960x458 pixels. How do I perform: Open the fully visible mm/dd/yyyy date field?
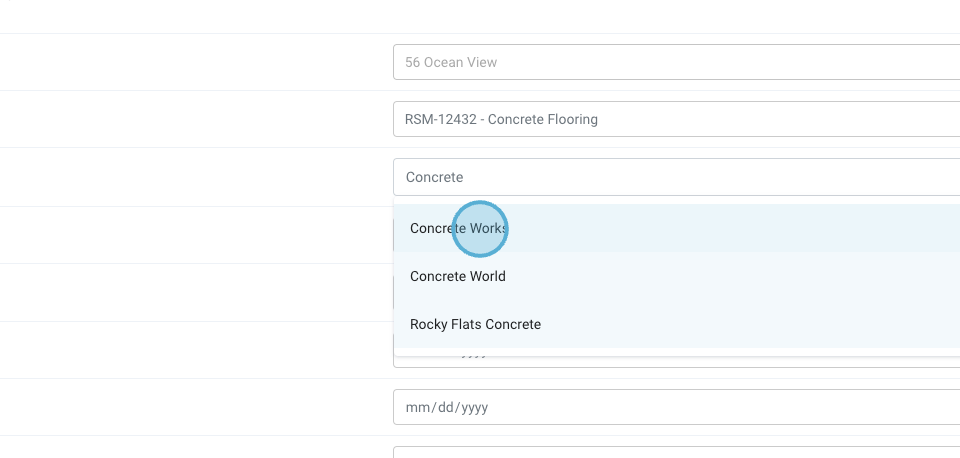(676, 407)
